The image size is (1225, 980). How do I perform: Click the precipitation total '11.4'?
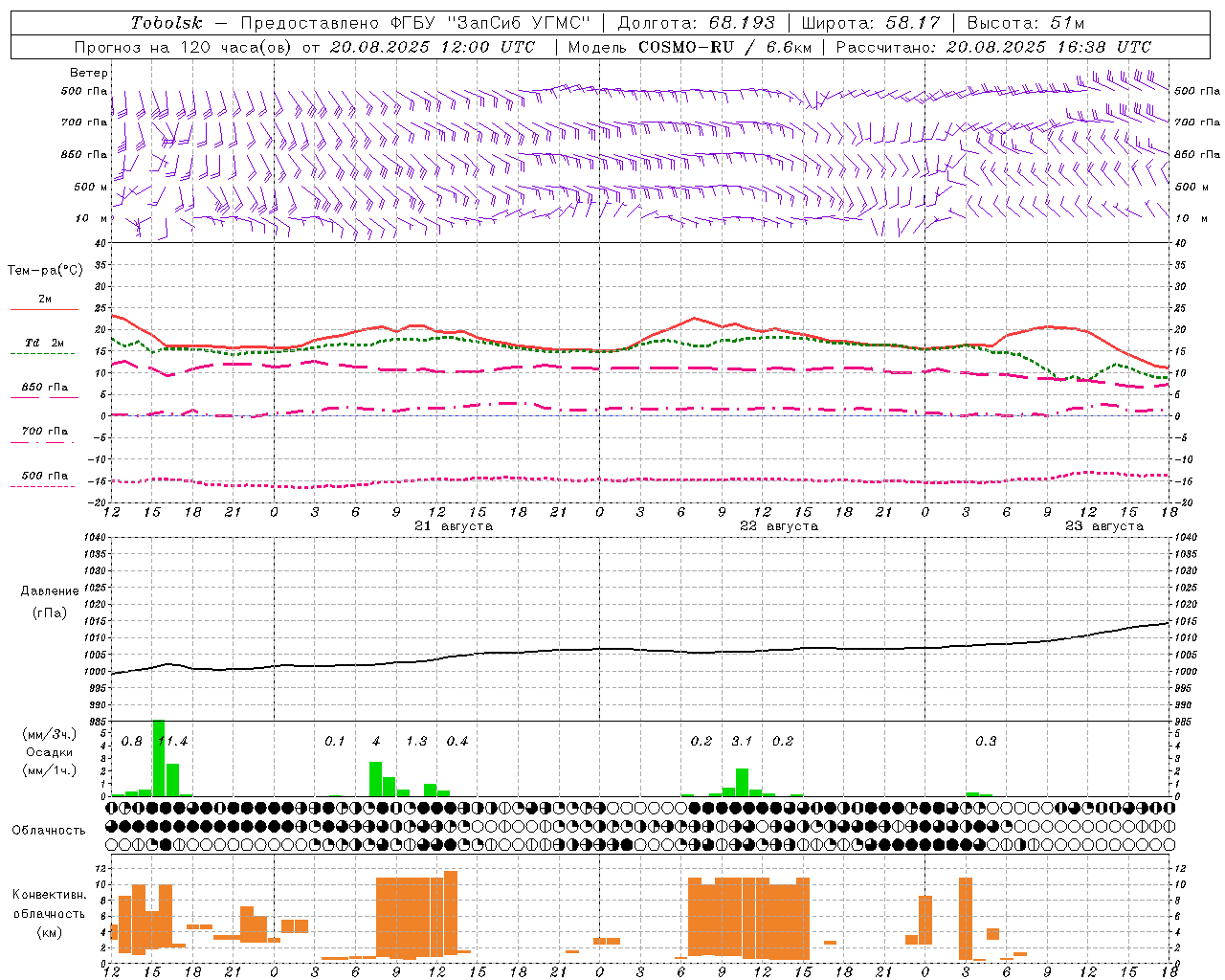click(172, 741)
